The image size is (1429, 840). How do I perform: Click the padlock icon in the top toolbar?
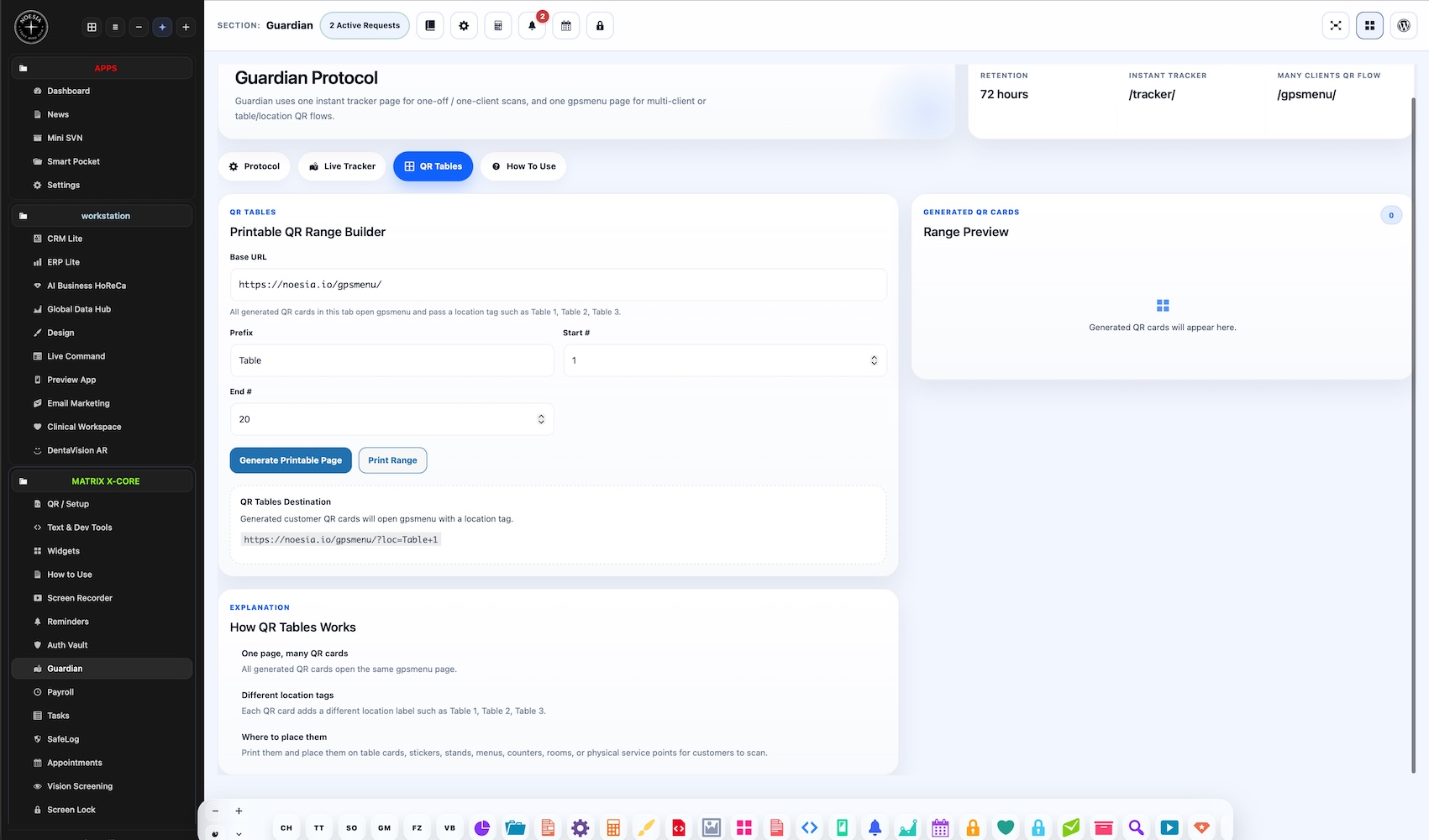[600, 26]
